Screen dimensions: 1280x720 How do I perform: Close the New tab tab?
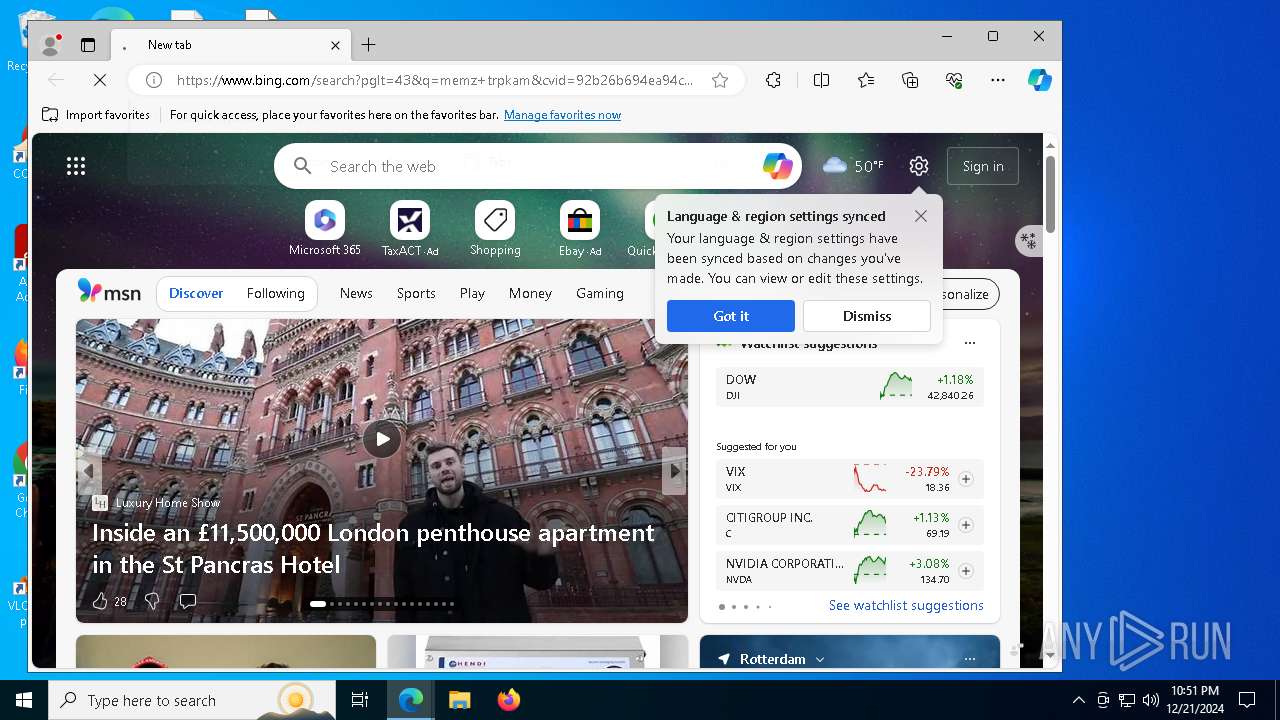click(336, 45)
